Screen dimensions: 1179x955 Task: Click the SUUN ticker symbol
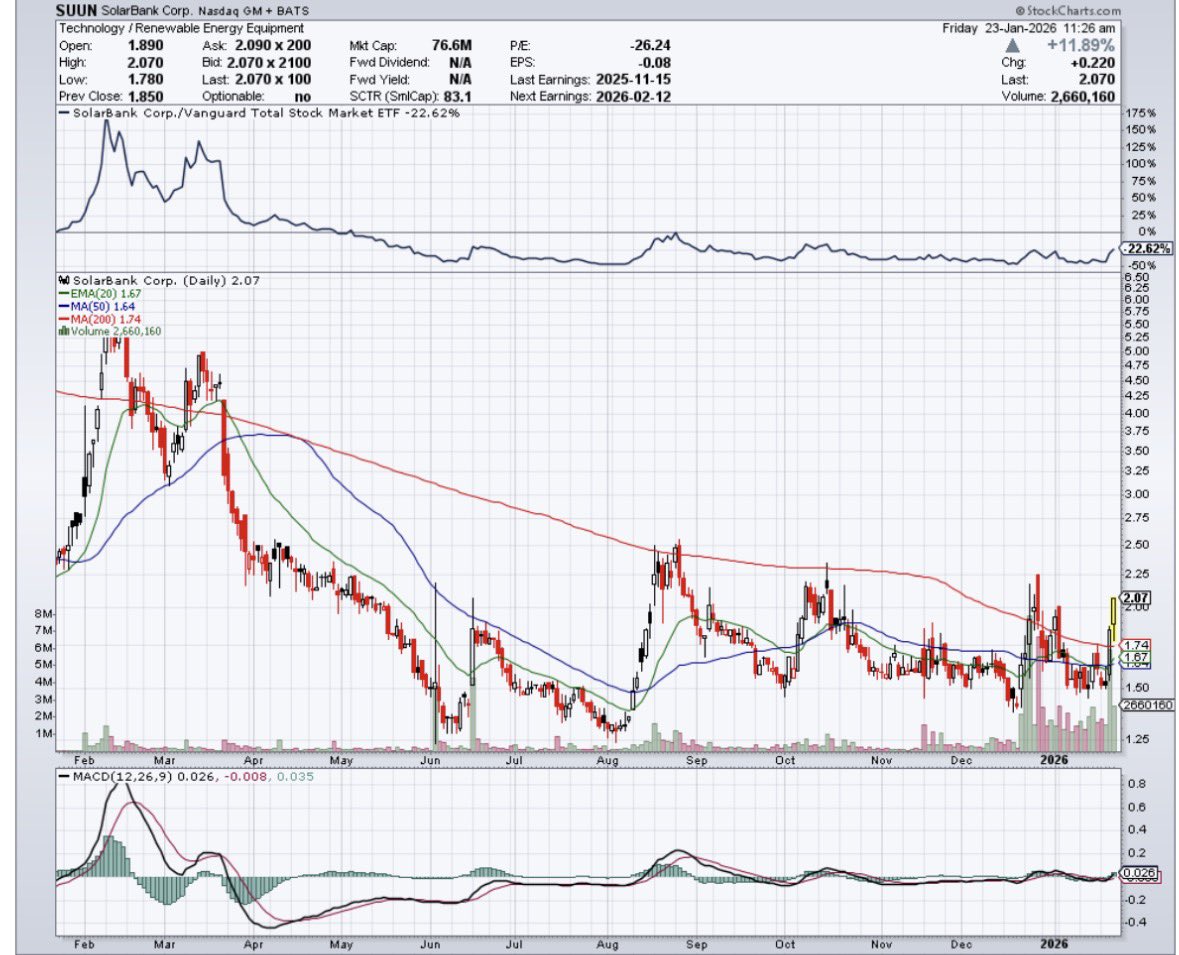pos(76,11)
